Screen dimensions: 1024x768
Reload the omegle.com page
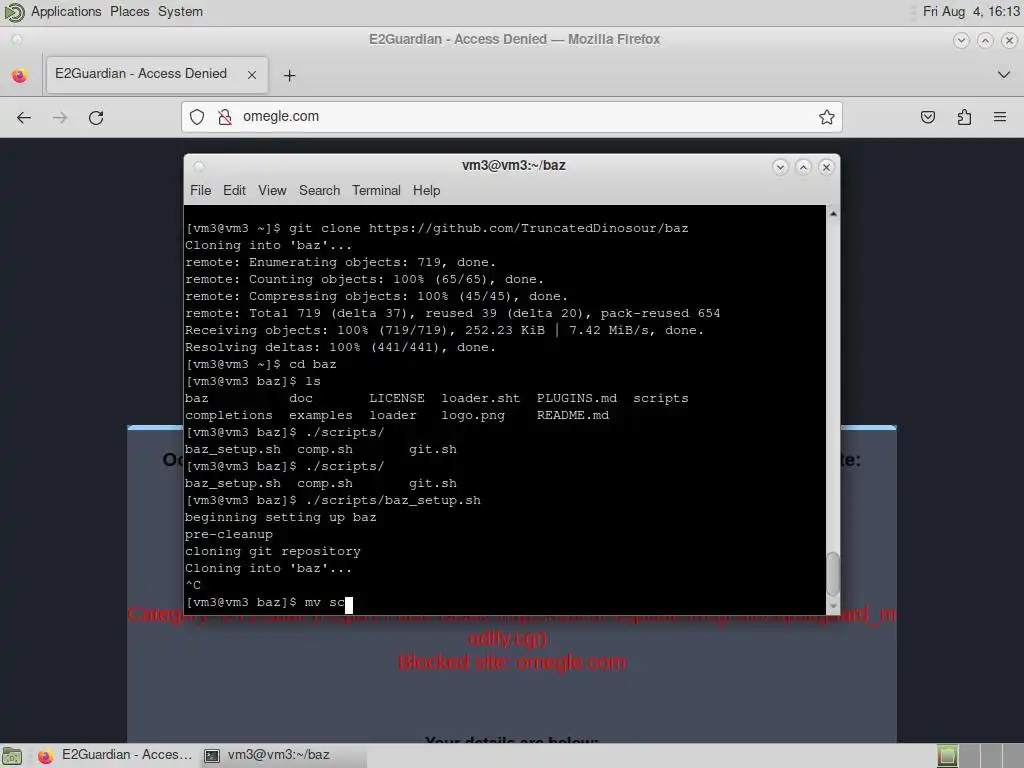96,118
